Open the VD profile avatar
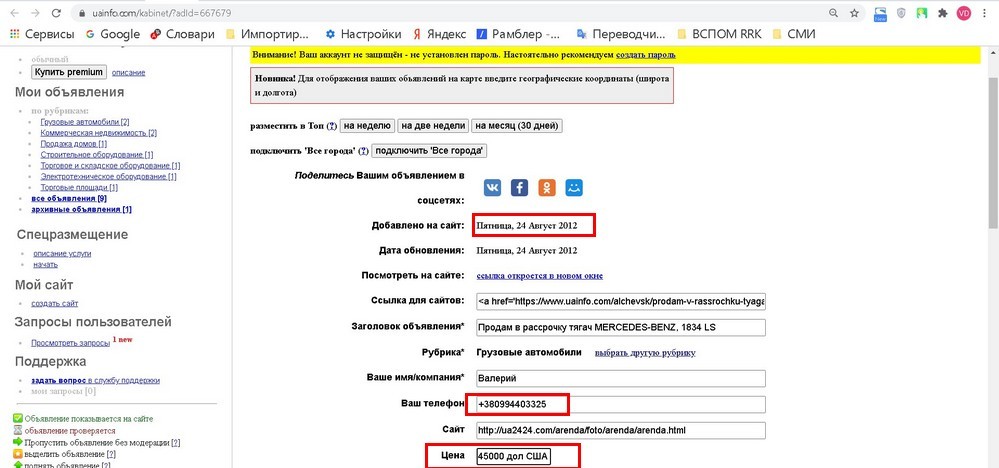 964,13
